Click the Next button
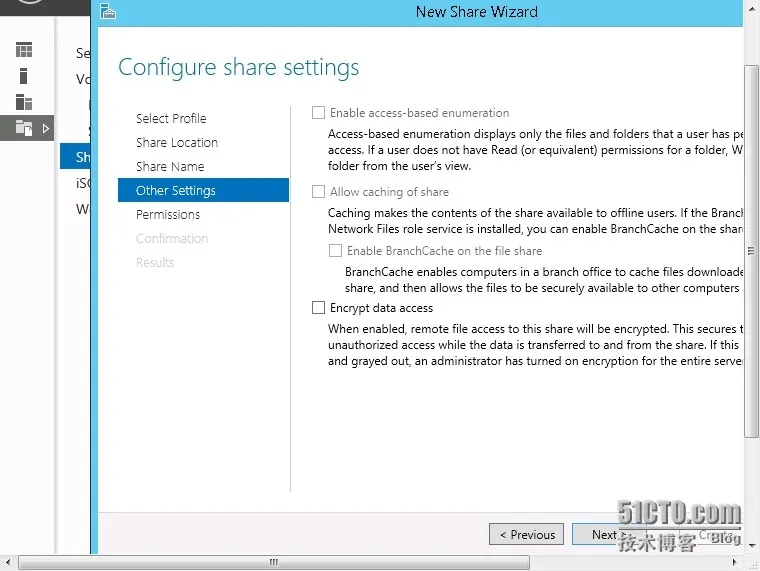The height and width of the screenshot is (571, 760). [x=609, y=534]
